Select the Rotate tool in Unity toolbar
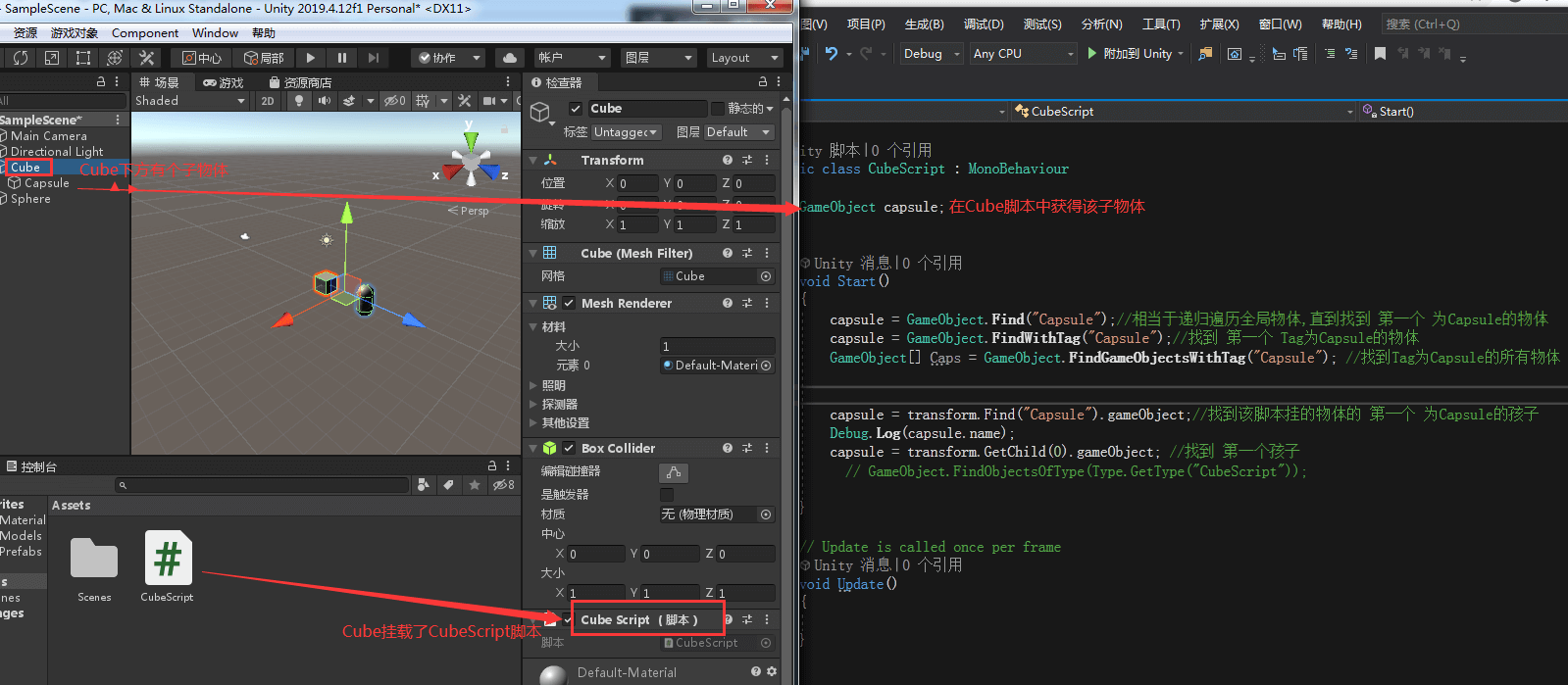The width and height of the screenshot is (1568, 685). pyautogui.click(x=21, y=58)
